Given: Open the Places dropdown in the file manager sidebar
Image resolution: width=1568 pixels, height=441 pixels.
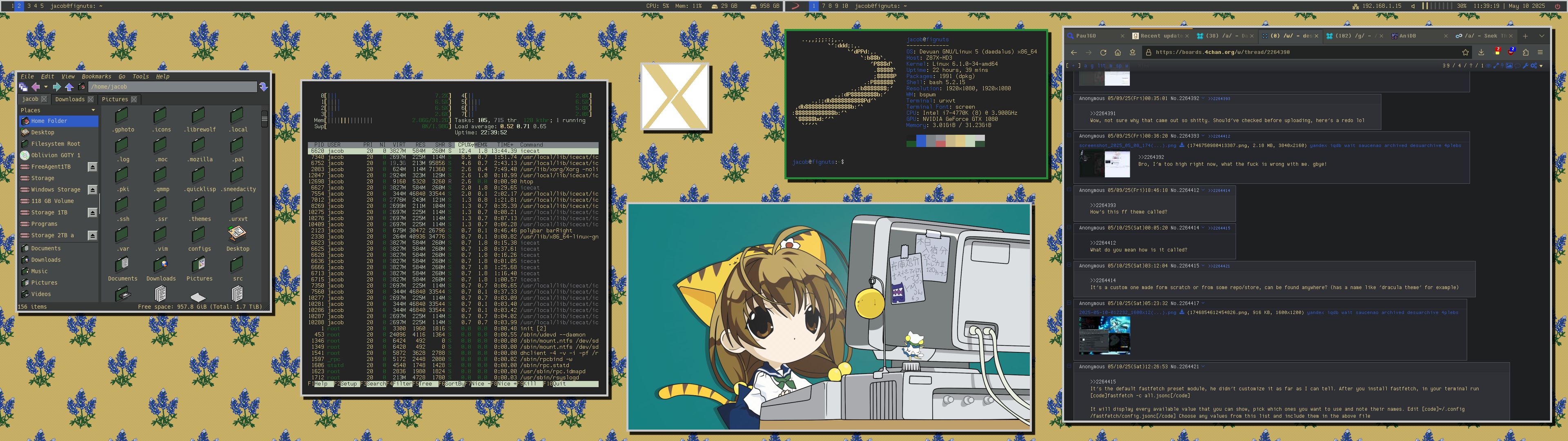Looking at the screenshot, I should pos(93,110).
